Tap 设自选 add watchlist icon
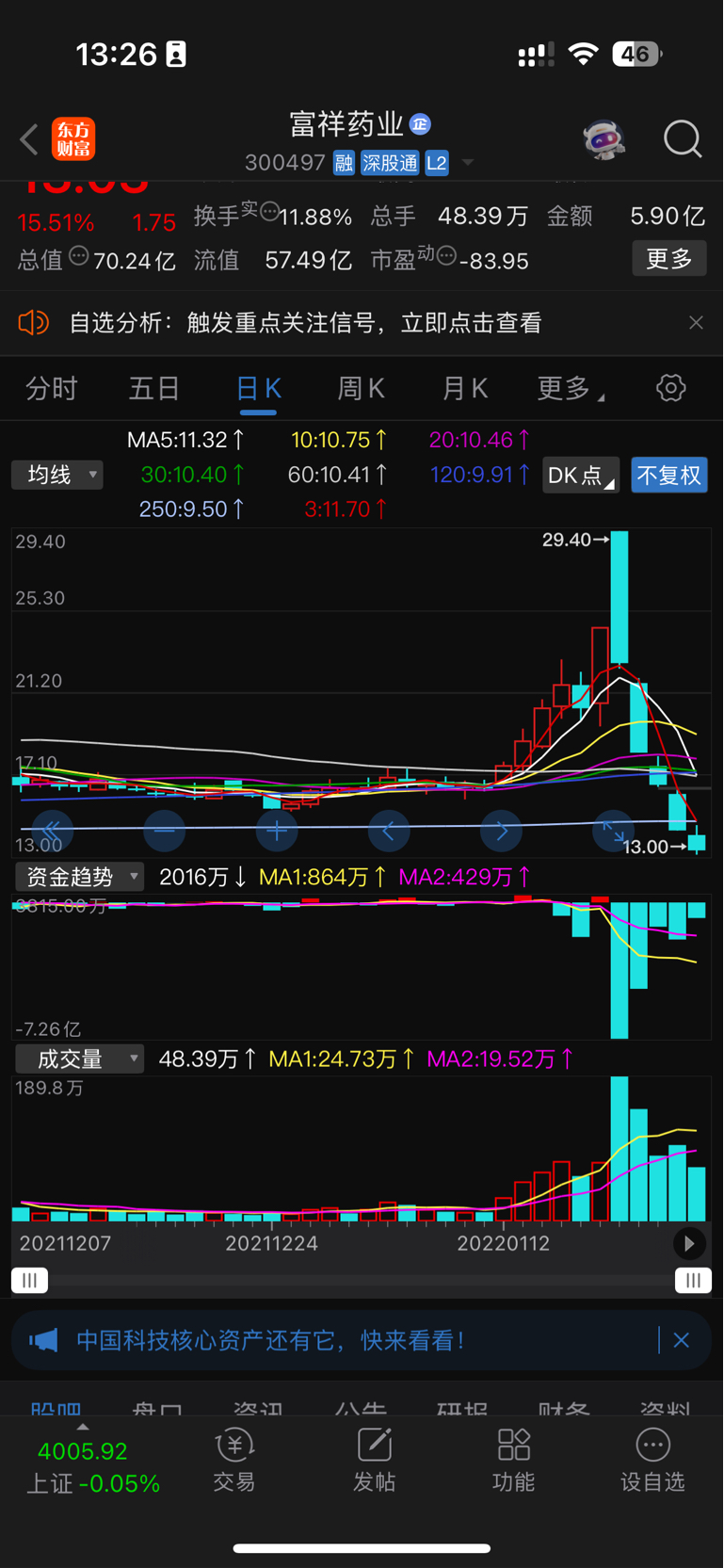Image resolution: width=724 pixels, height=1568 pixels. pos(652,1460)
